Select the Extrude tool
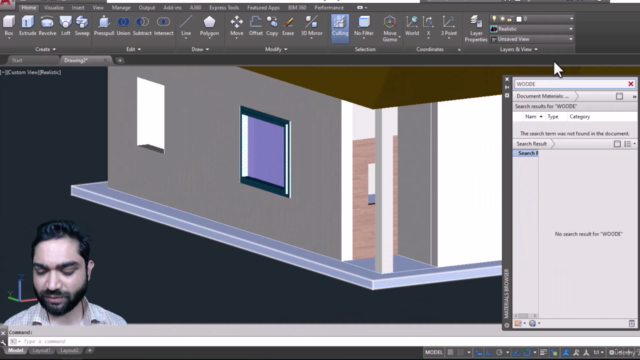Viewport: 640px width, 360px height. [28, 25]
